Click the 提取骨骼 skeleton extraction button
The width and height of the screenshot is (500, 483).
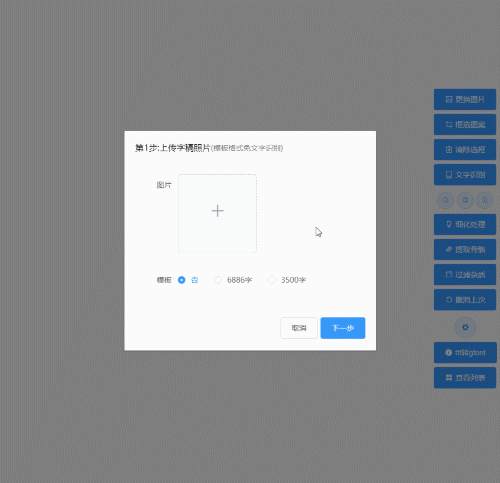pos(465,249)
